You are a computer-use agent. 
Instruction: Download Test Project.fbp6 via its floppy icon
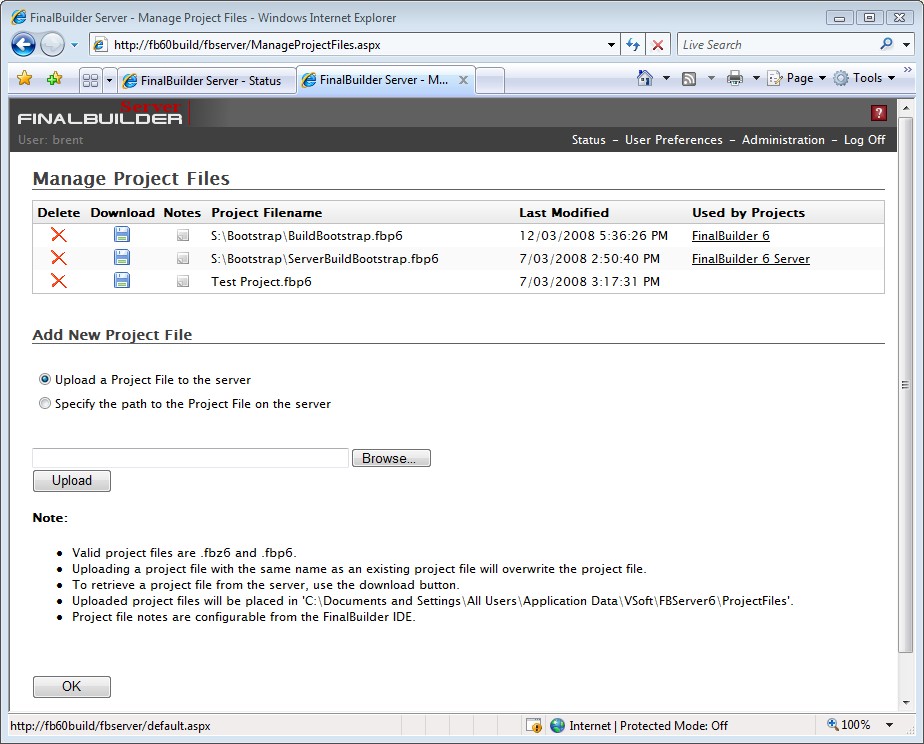point(122,280)
